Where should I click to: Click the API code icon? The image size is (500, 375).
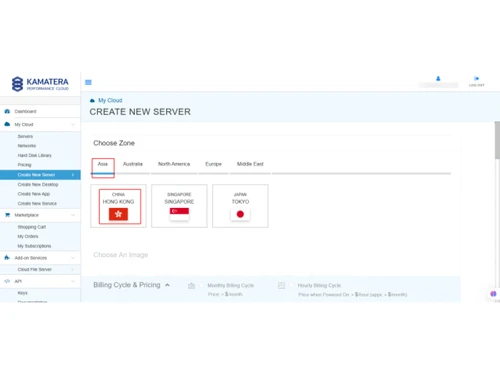coord(7,281)
